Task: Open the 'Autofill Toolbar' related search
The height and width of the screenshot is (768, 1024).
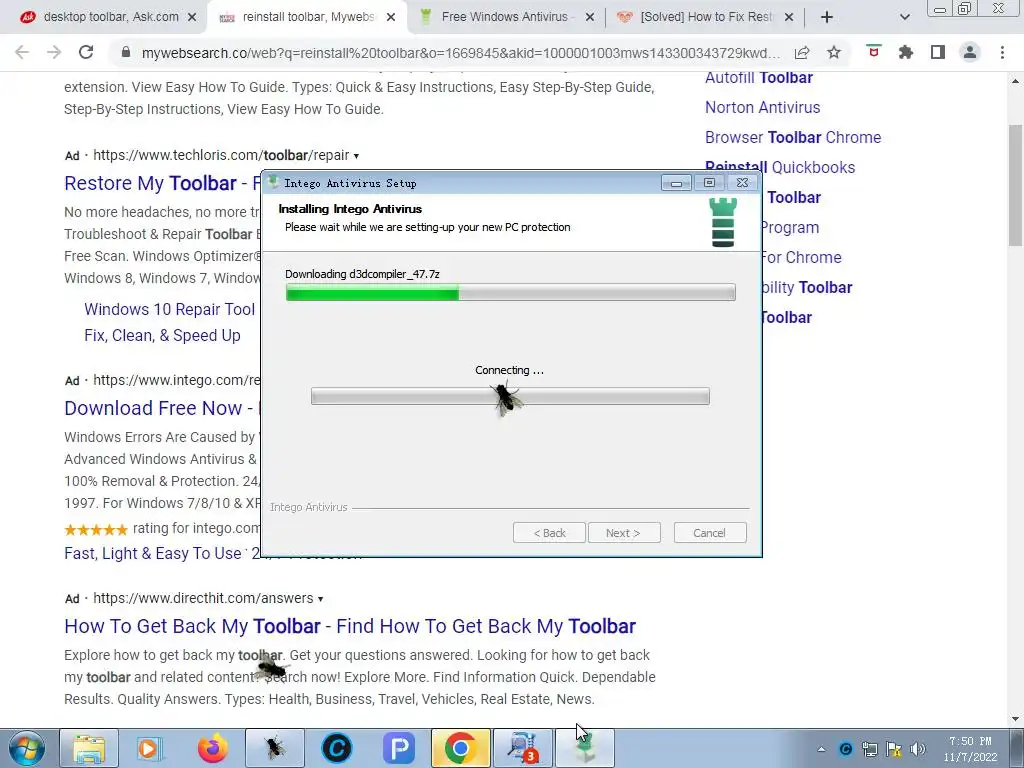Action: coord(759,78)
